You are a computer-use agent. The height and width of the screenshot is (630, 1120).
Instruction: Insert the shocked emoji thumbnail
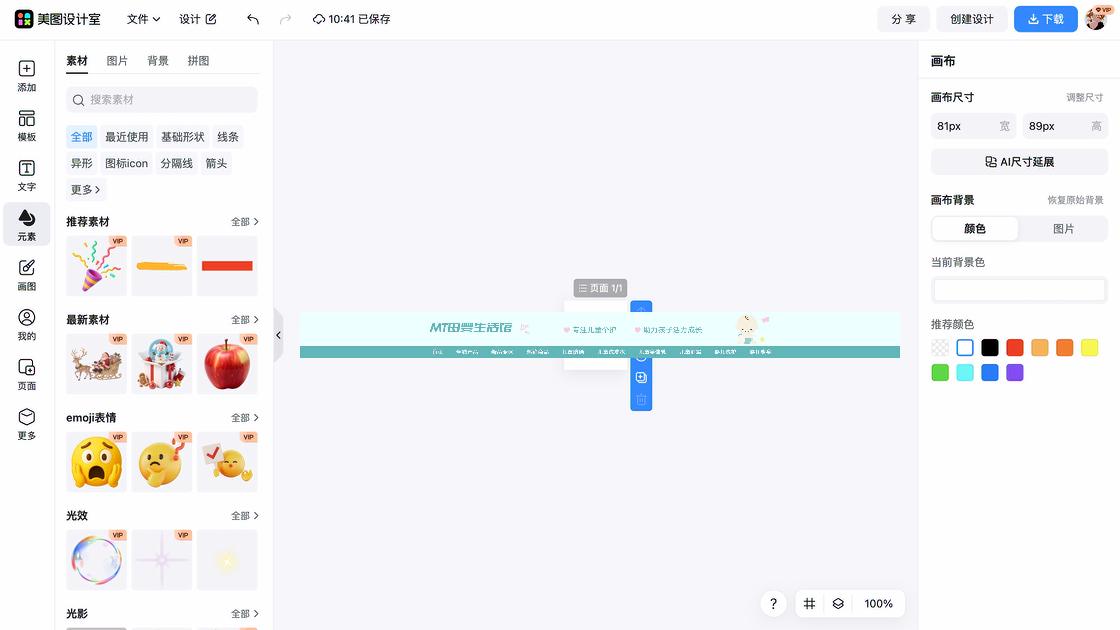[x=96, y=461]
